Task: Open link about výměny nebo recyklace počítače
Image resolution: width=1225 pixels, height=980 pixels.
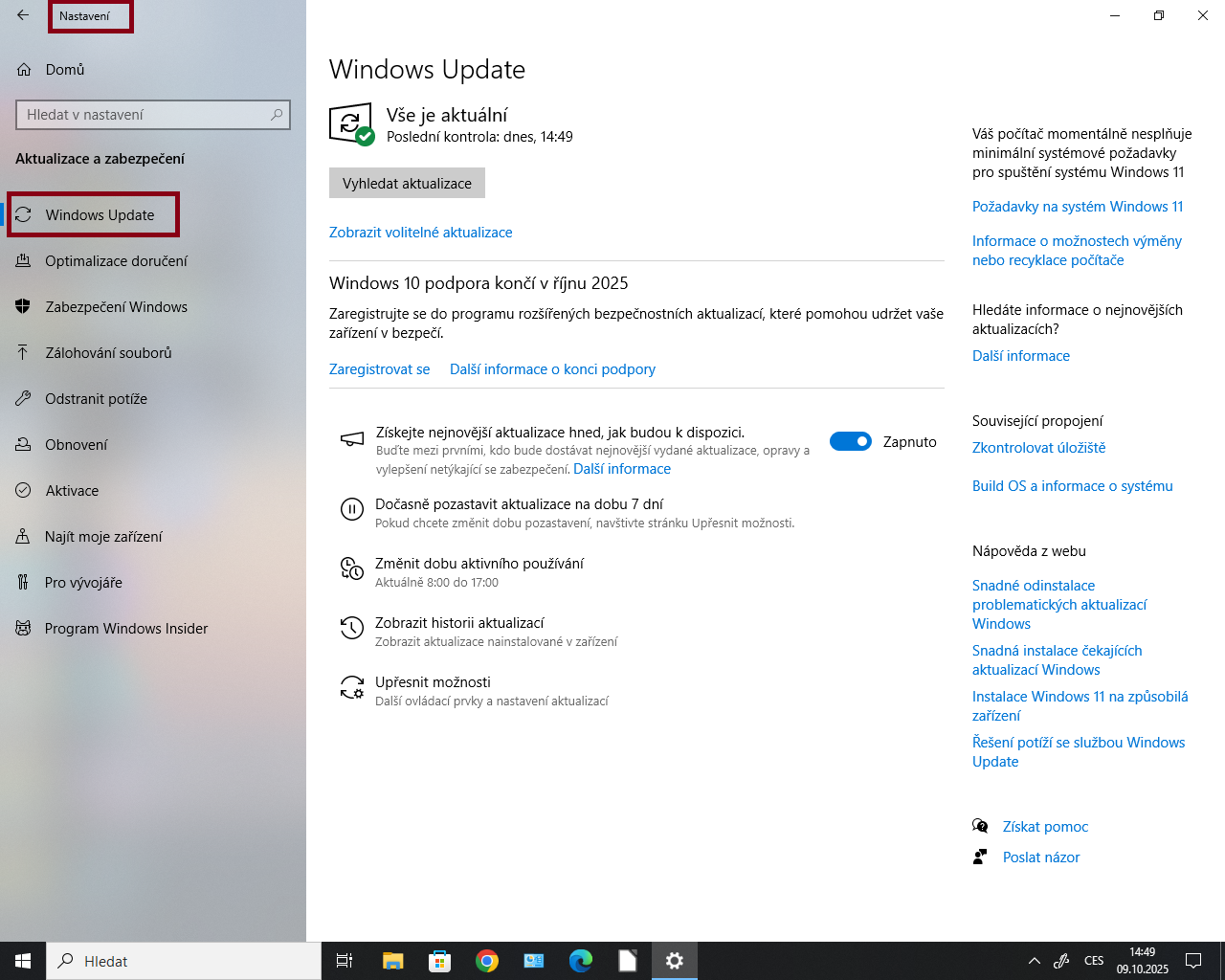Action: (1077, 251)
